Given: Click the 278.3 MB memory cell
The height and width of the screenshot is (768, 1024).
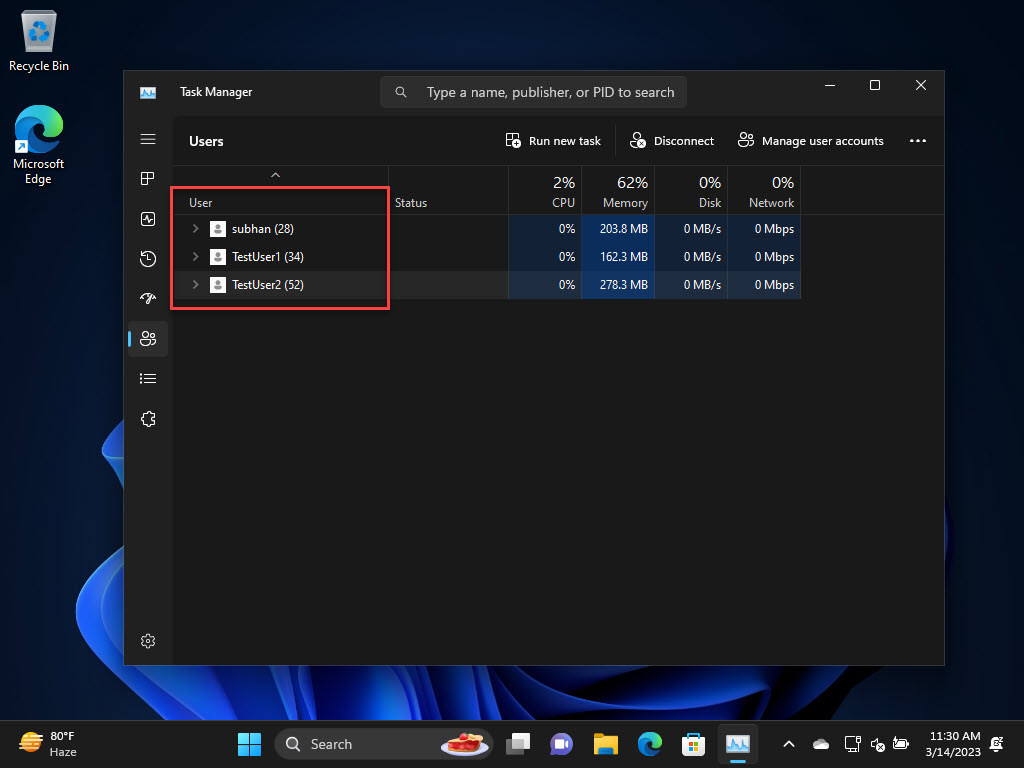Looking at the screenshot, I should coord(618,285).
